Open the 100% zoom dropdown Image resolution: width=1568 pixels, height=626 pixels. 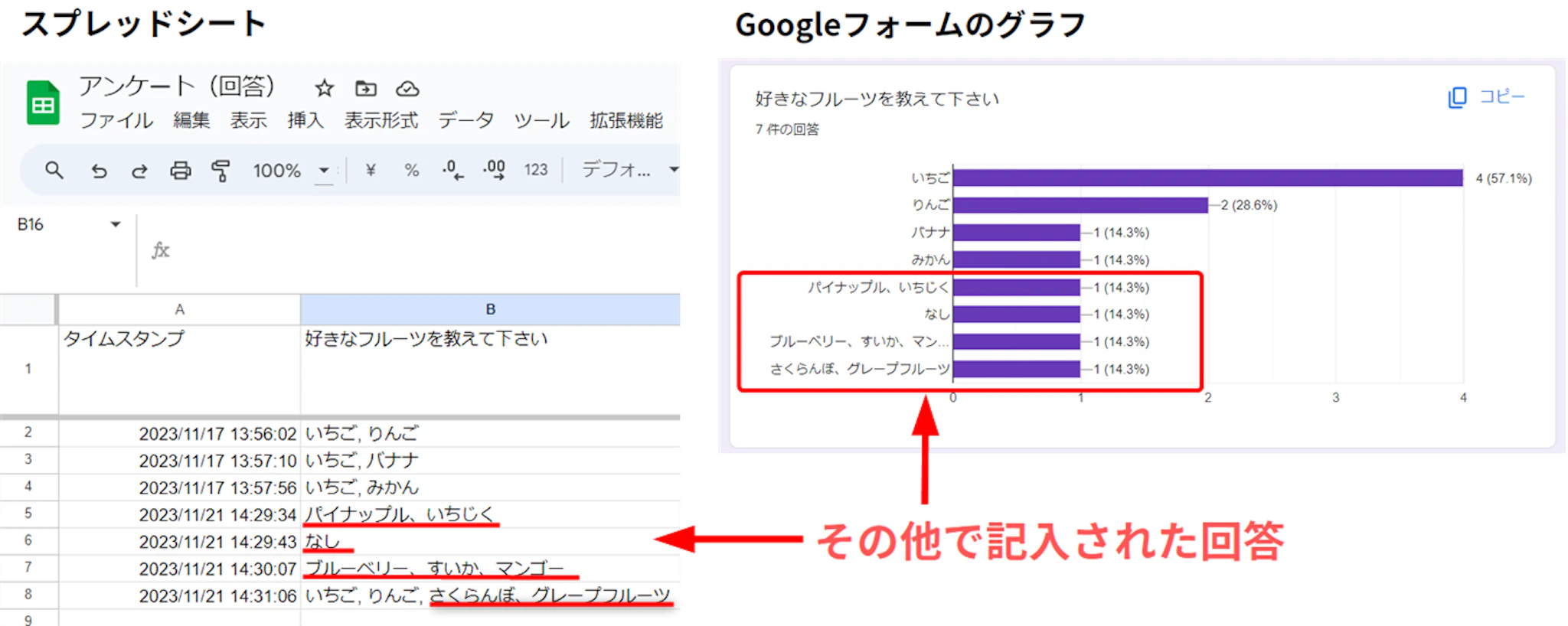pyautogui.click(x=324, y=170)
